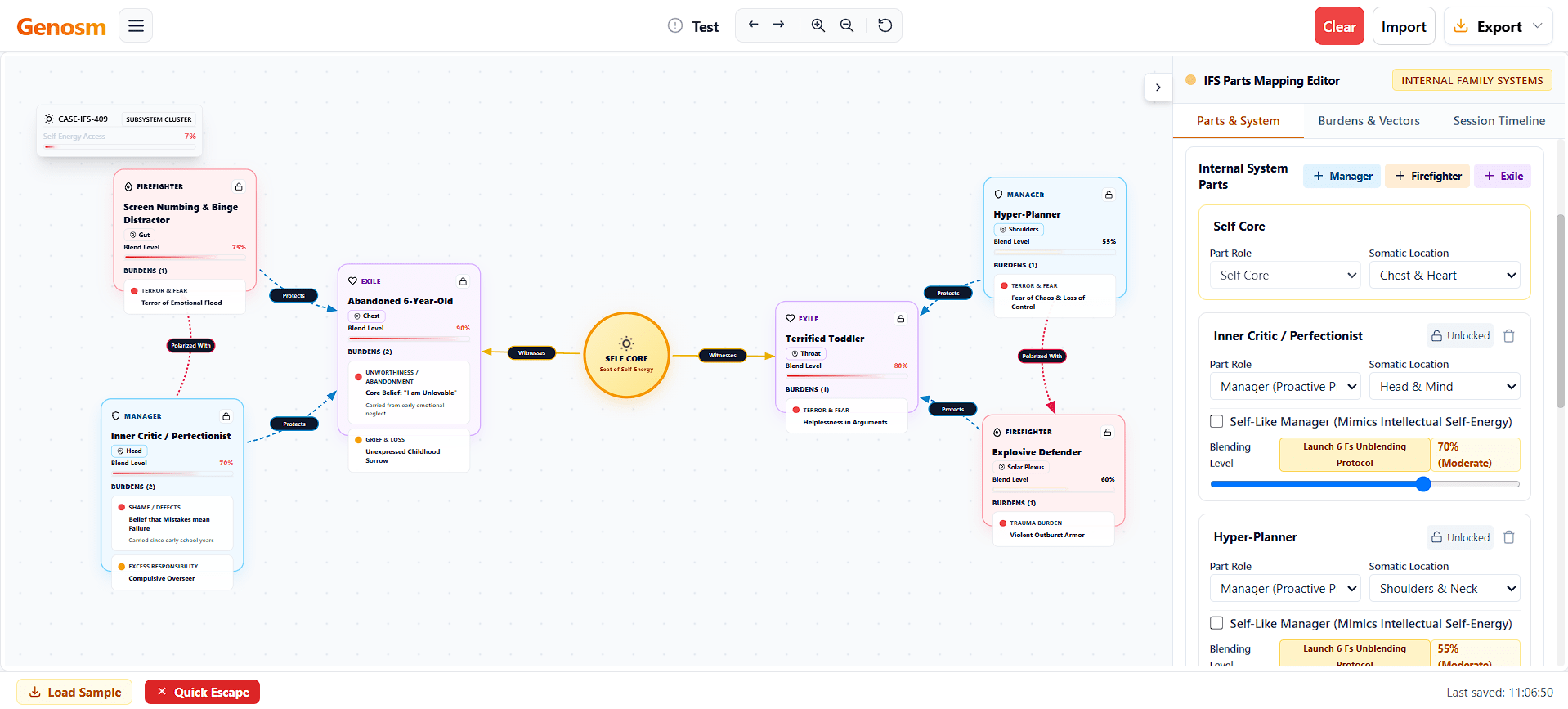This screenshot has width=1568, height=709.
Task: Select Unexpressed Childhood Sorrow burden
Action: click(x=409, y=451)
